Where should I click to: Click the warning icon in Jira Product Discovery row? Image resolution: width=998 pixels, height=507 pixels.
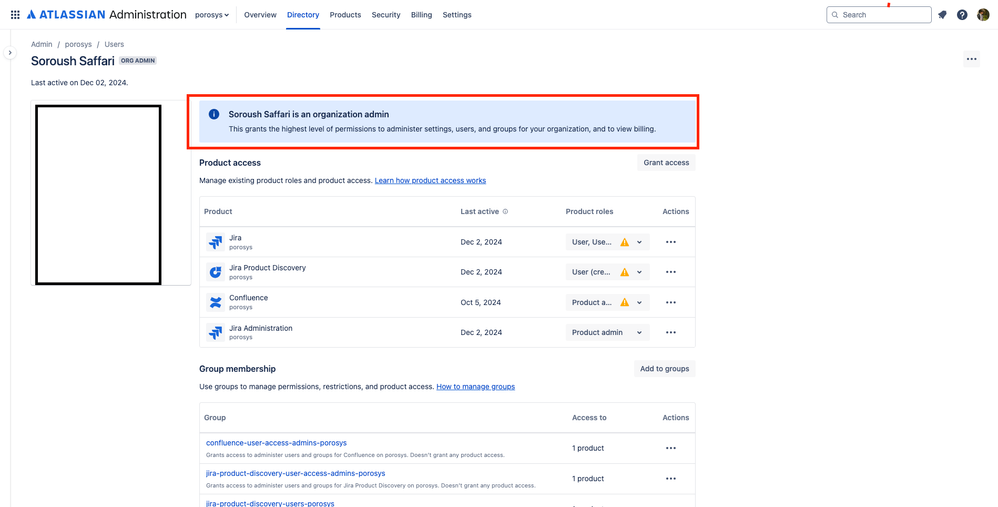point(624,272)
